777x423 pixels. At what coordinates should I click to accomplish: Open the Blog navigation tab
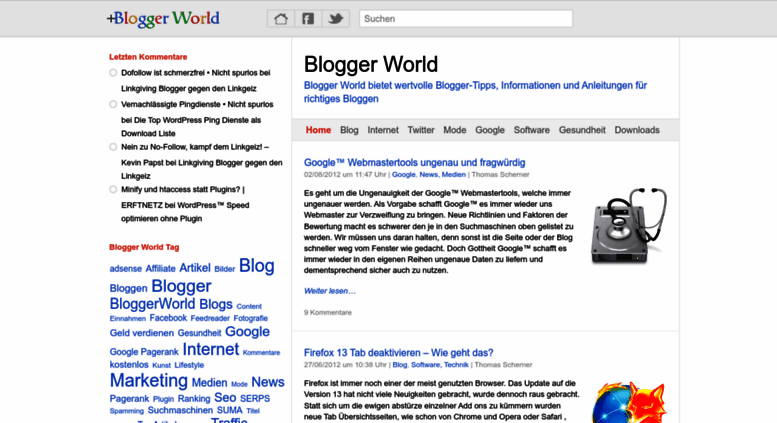(x=349, y=130)
